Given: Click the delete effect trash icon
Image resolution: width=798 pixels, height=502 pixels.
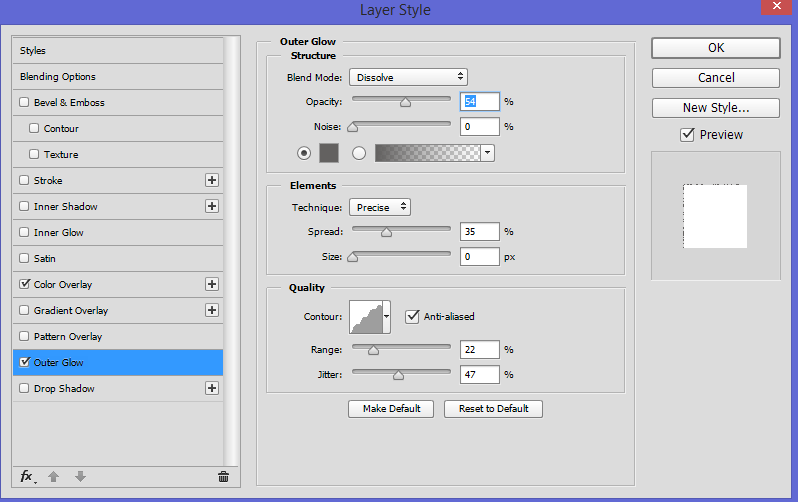Looking at the screenshot, I should pyautogui.click(x=223, y=476).
